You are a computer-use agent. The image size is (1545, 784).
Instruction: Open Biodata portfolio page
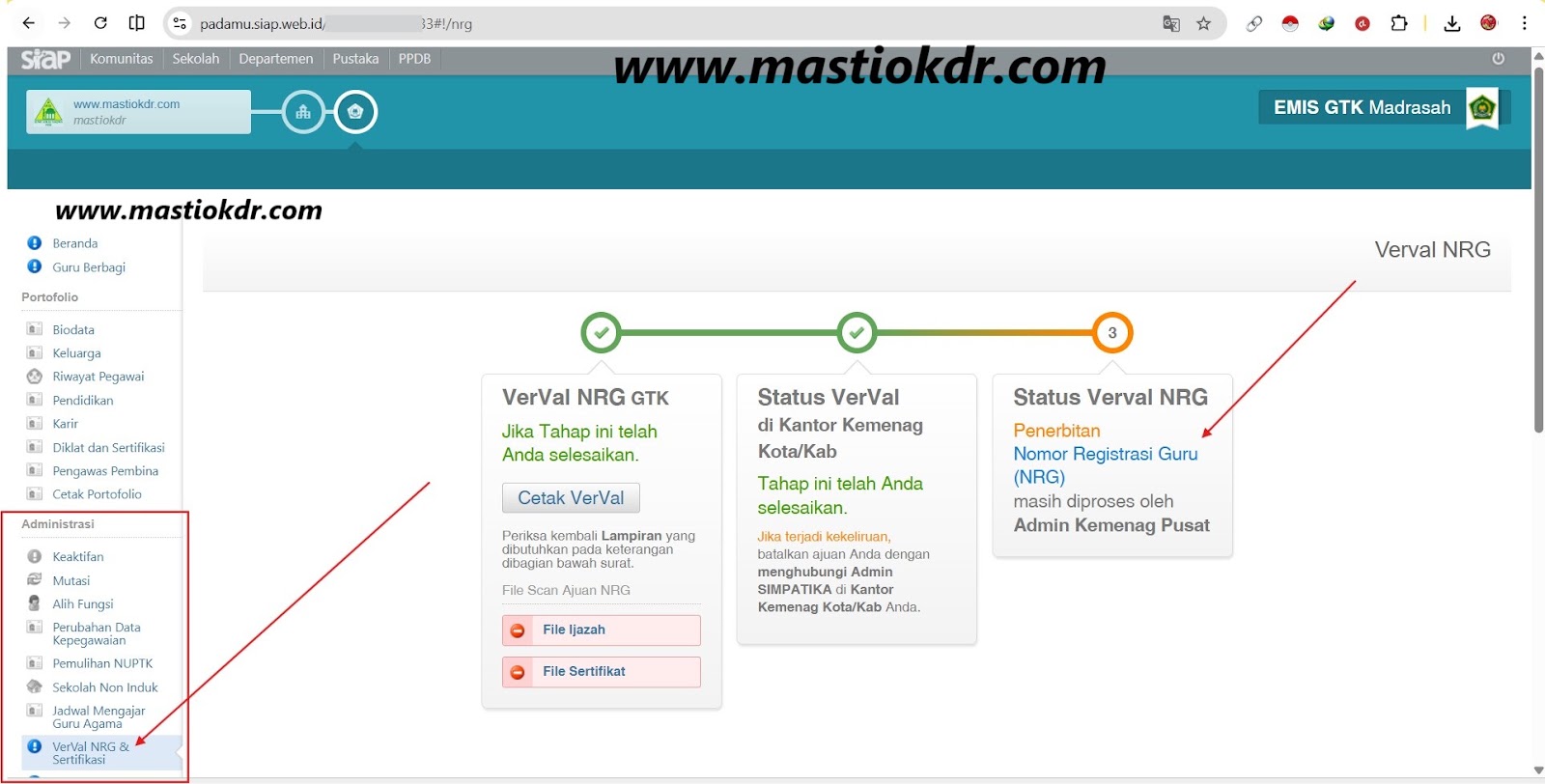pos(73,330)
